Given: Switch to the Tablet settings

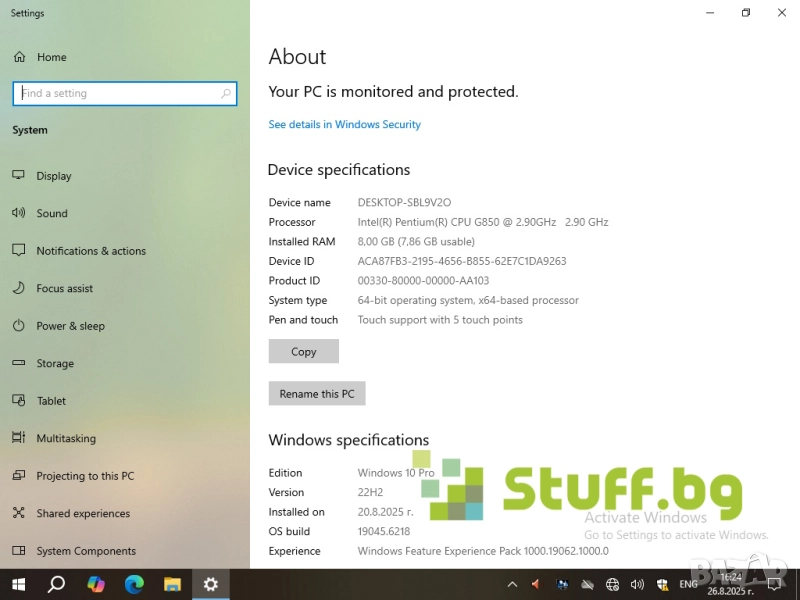Looking at the screenshot, I should 51,401.
